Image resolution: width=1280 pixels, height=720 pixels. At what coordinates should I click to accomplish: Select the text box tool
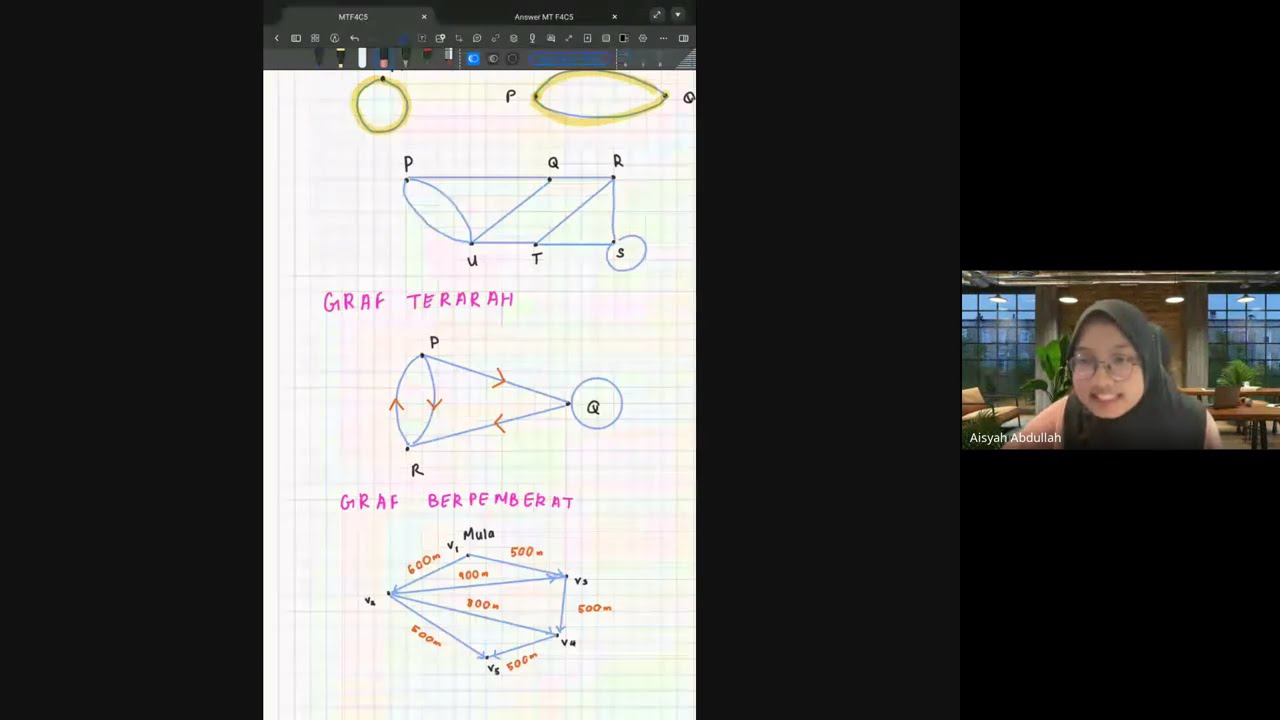(x=422, y=38)
